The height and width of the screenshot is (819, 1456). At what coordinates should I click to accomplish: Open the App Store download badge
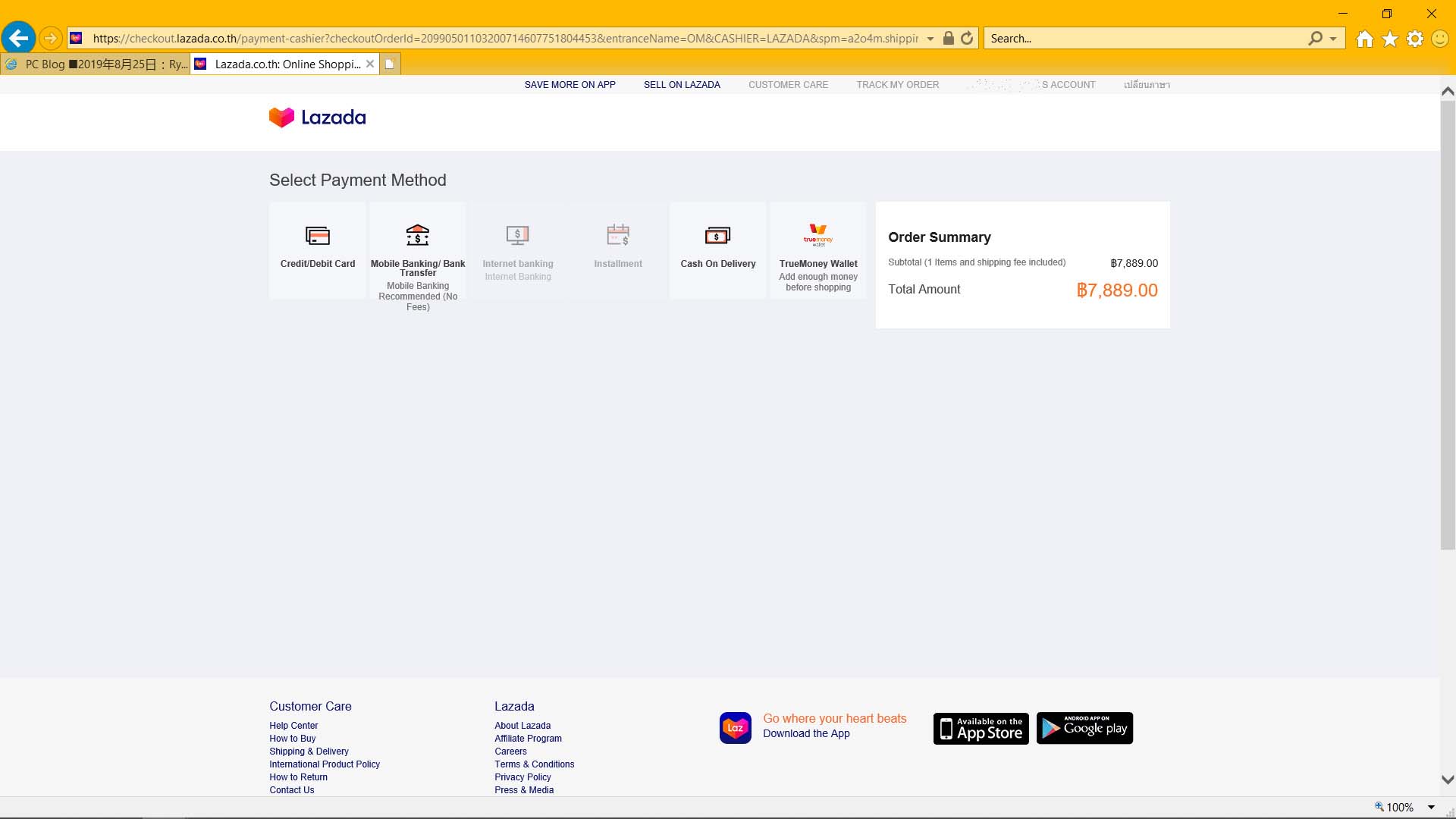pos(981,729)
